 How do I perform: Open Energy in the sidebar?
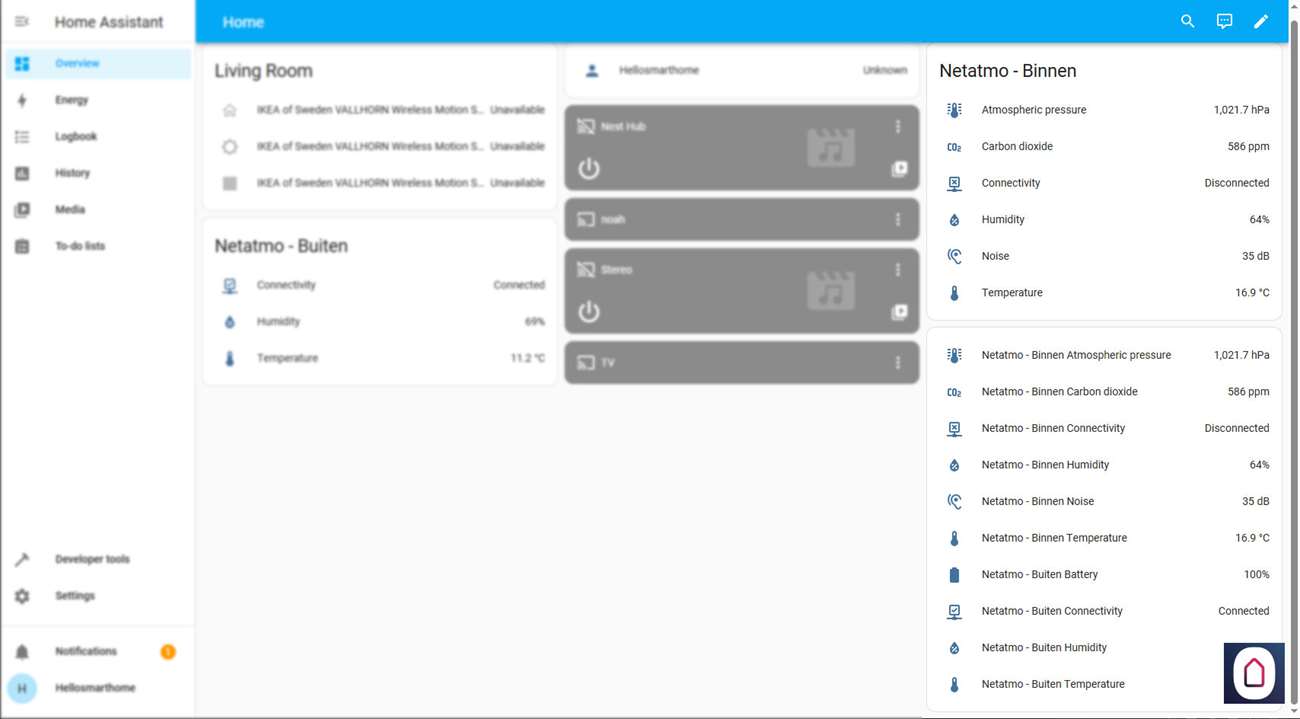coord(72,100)
